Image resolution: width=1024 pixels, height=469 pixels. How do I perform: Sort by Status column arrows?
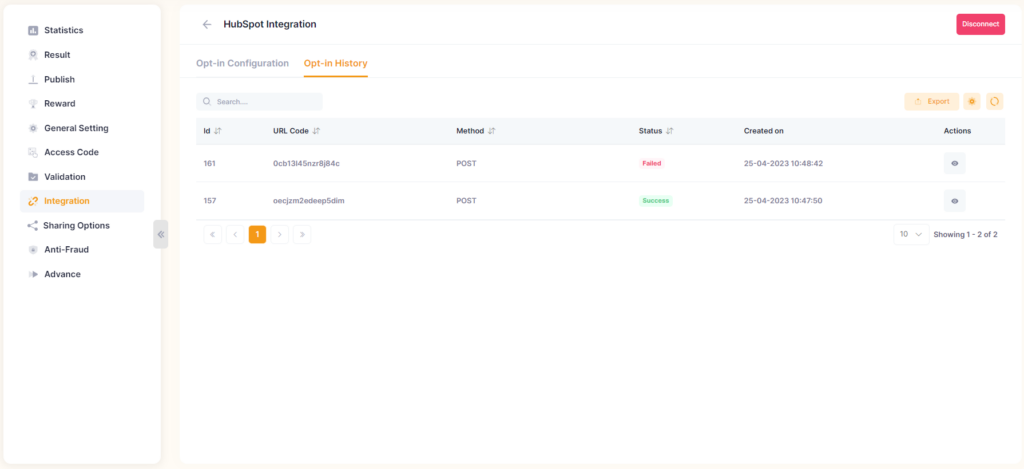coord(669,131)
